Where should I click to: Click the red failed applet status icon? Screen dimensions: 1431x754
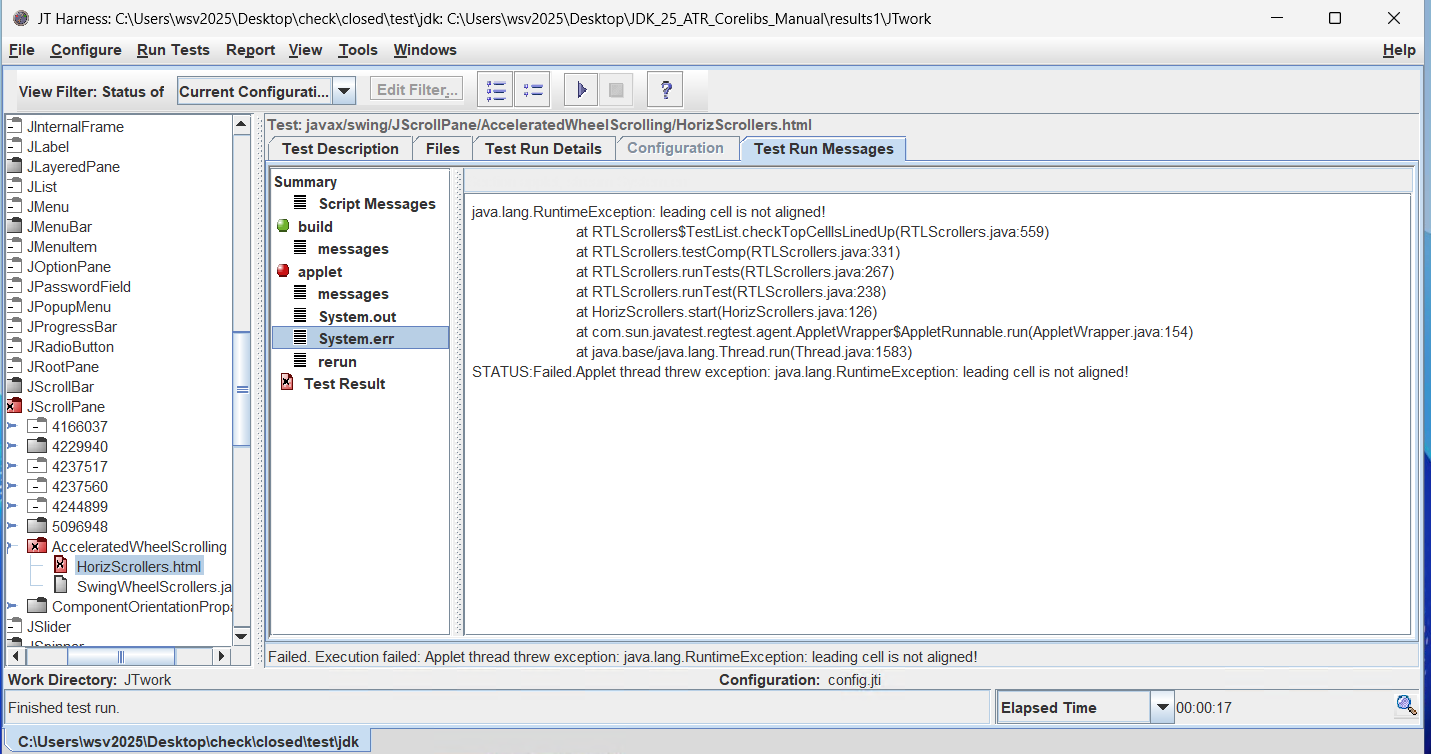point(283,271)
